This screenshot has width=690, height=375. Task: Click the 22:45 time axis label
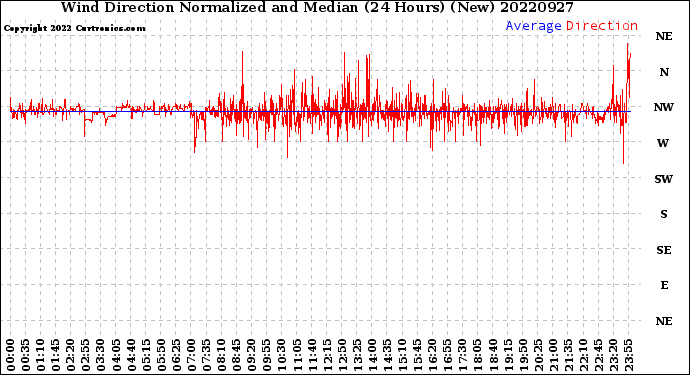coord(598,355)
